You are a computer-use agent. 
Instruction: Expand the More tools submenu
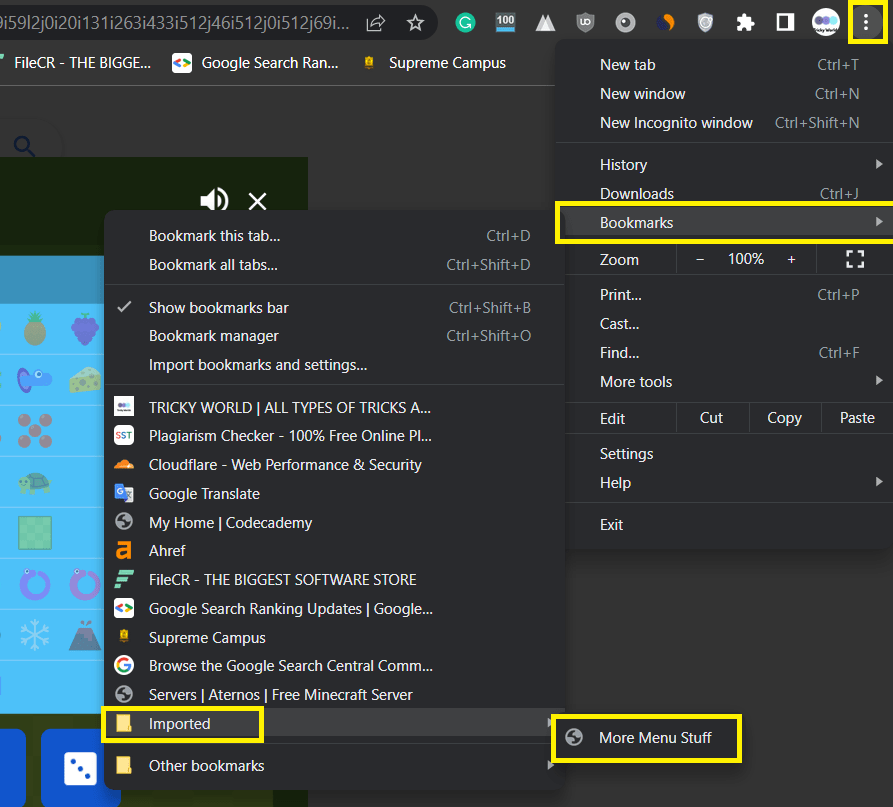[636, 381]
